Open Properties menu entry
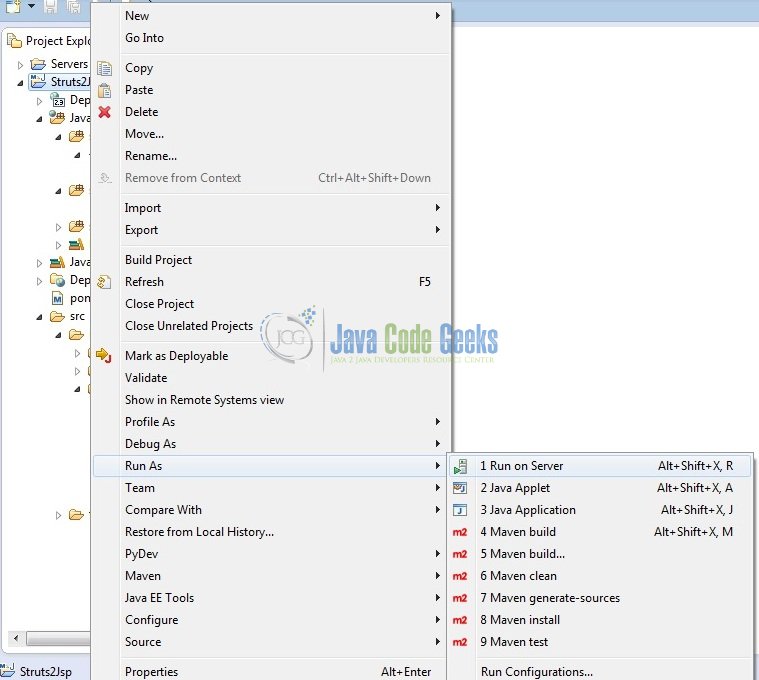This screenshot has height=680, width=759. click(270, 672)
